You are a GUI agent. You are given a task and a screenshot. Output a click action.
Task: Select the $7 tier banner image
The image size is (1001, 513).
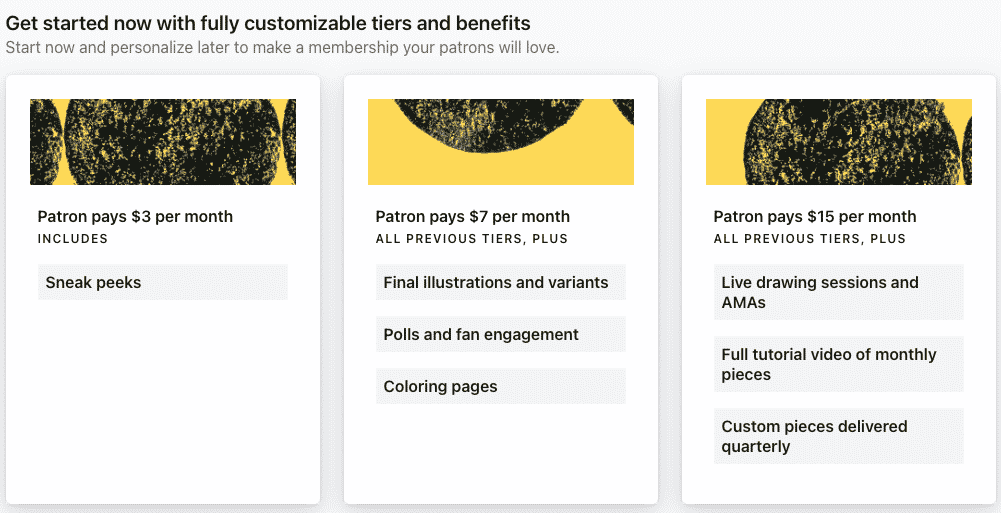(x=501, y=142)
